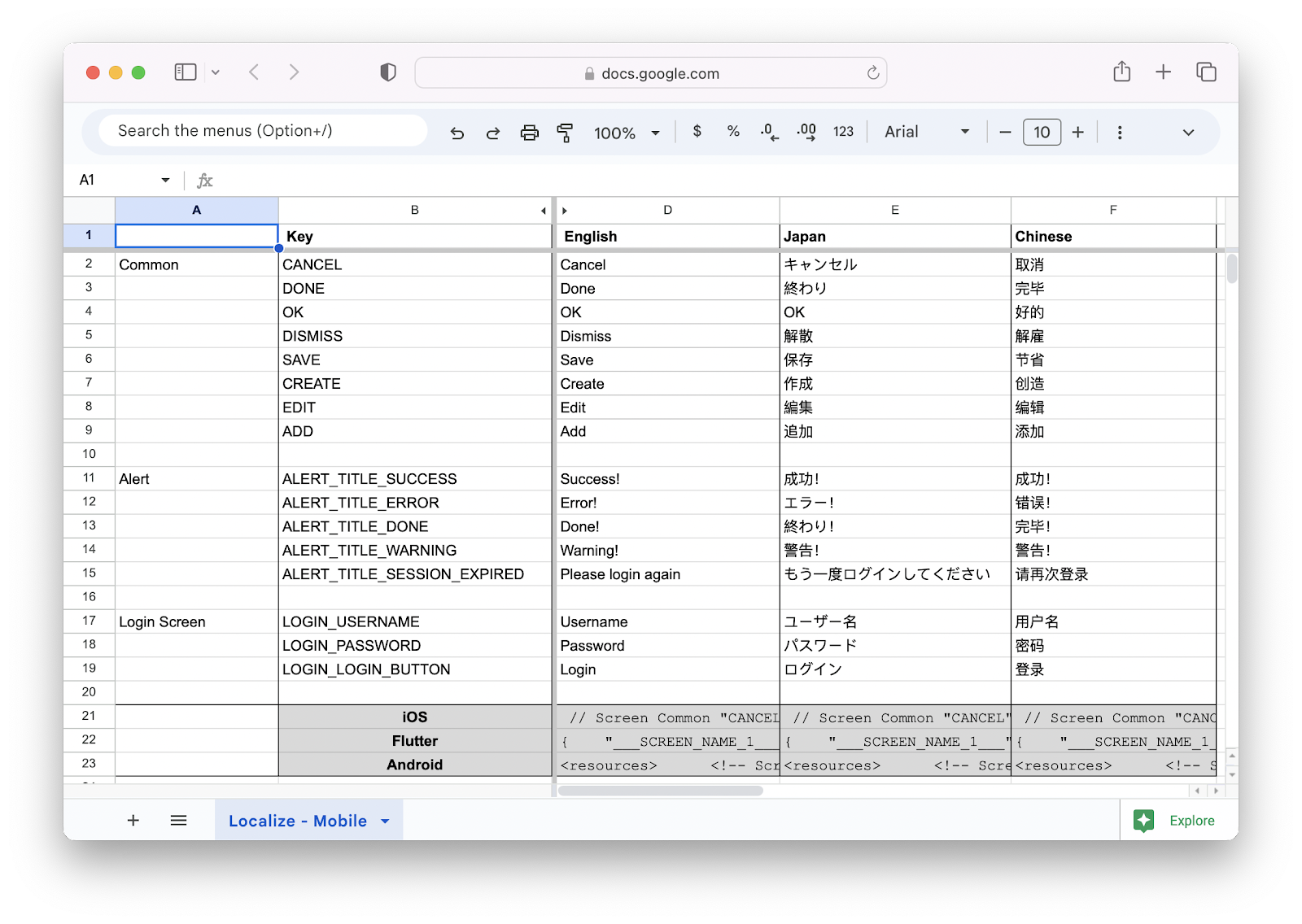The height and width of the screenshot is (924, 1302).
Task: Activate the Paint format roller icon
Action: [x=565, y=133]
